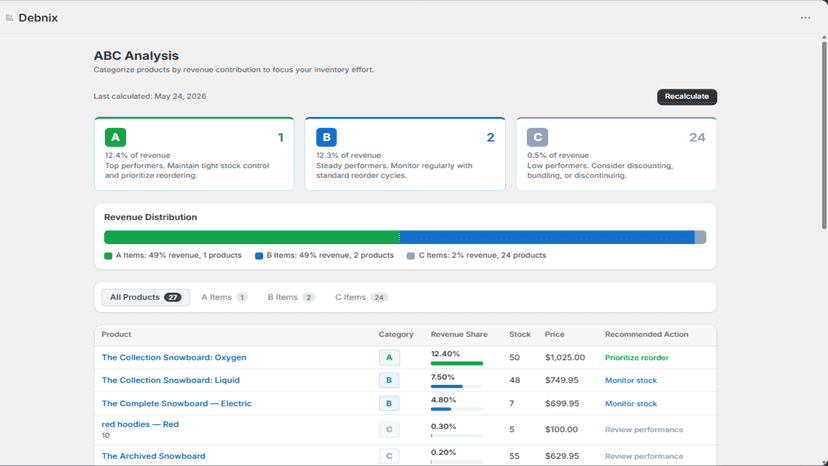Screen dimensions: 828x466
Task: Click the Category column header
Action: pos(396,334)
